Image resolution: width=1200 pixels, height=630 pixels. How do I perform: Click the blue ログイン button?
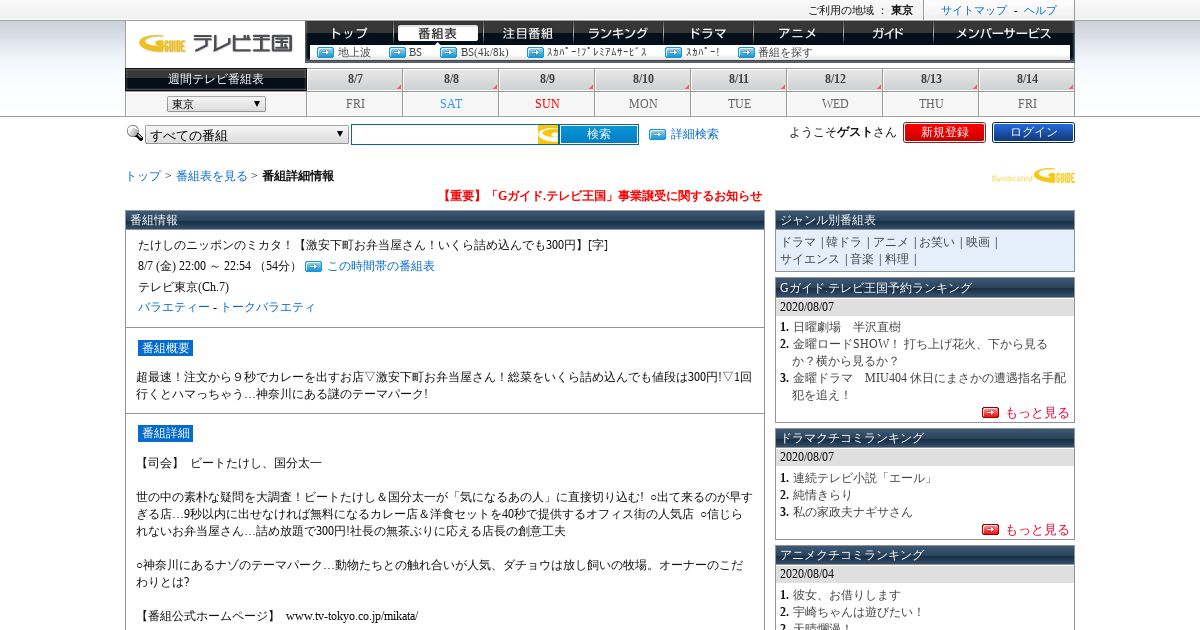click(x=1033, y=132)
